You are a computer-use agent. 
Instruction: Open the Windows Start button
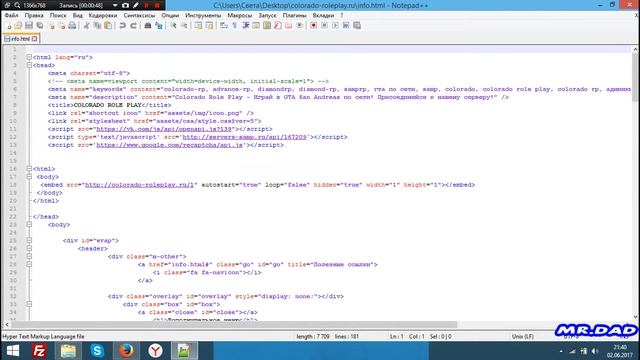(x=13, y=351)
